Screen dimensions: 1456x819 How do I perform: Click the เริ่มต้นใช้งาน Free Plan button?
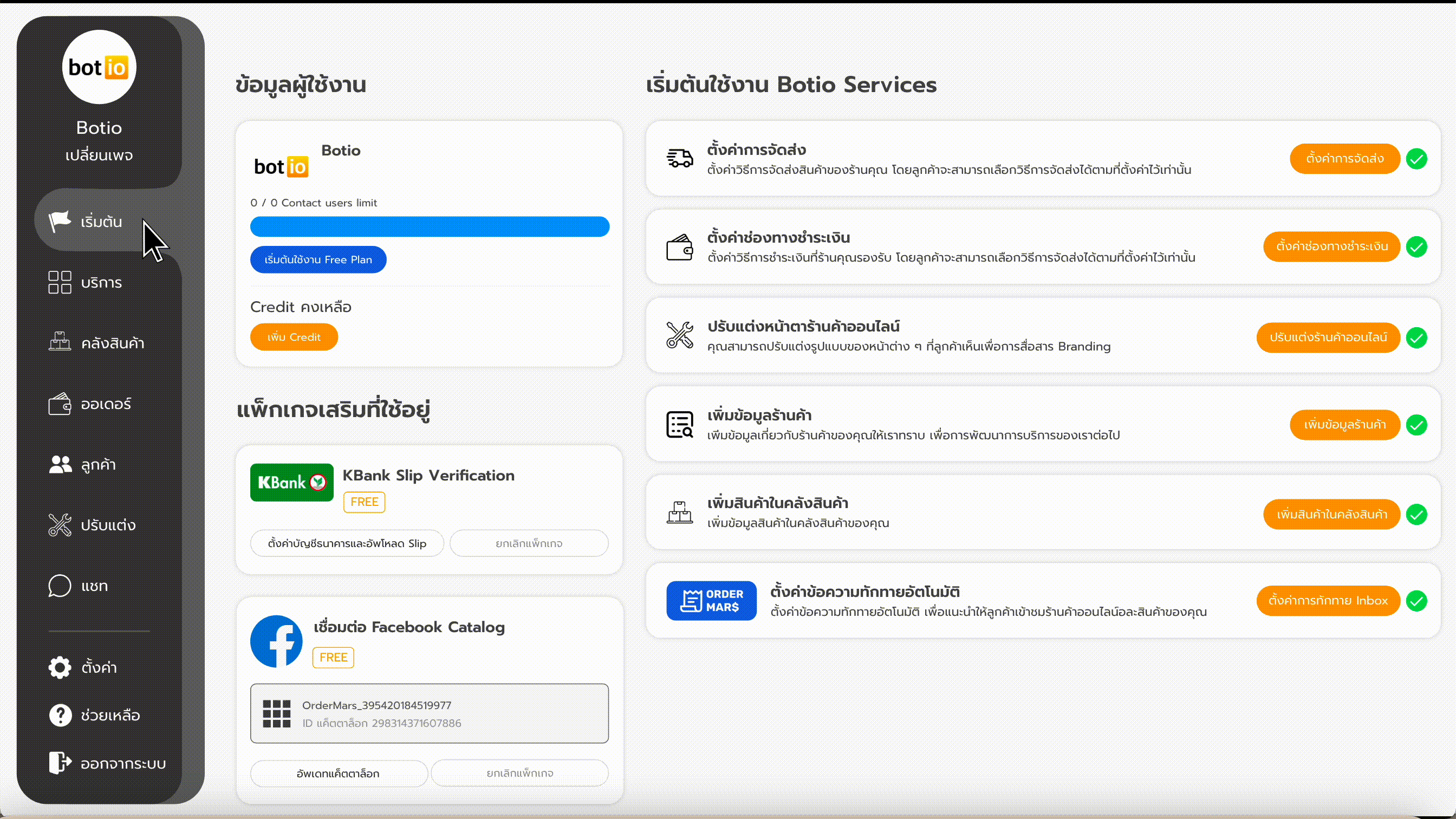click(x=318, y=259)
